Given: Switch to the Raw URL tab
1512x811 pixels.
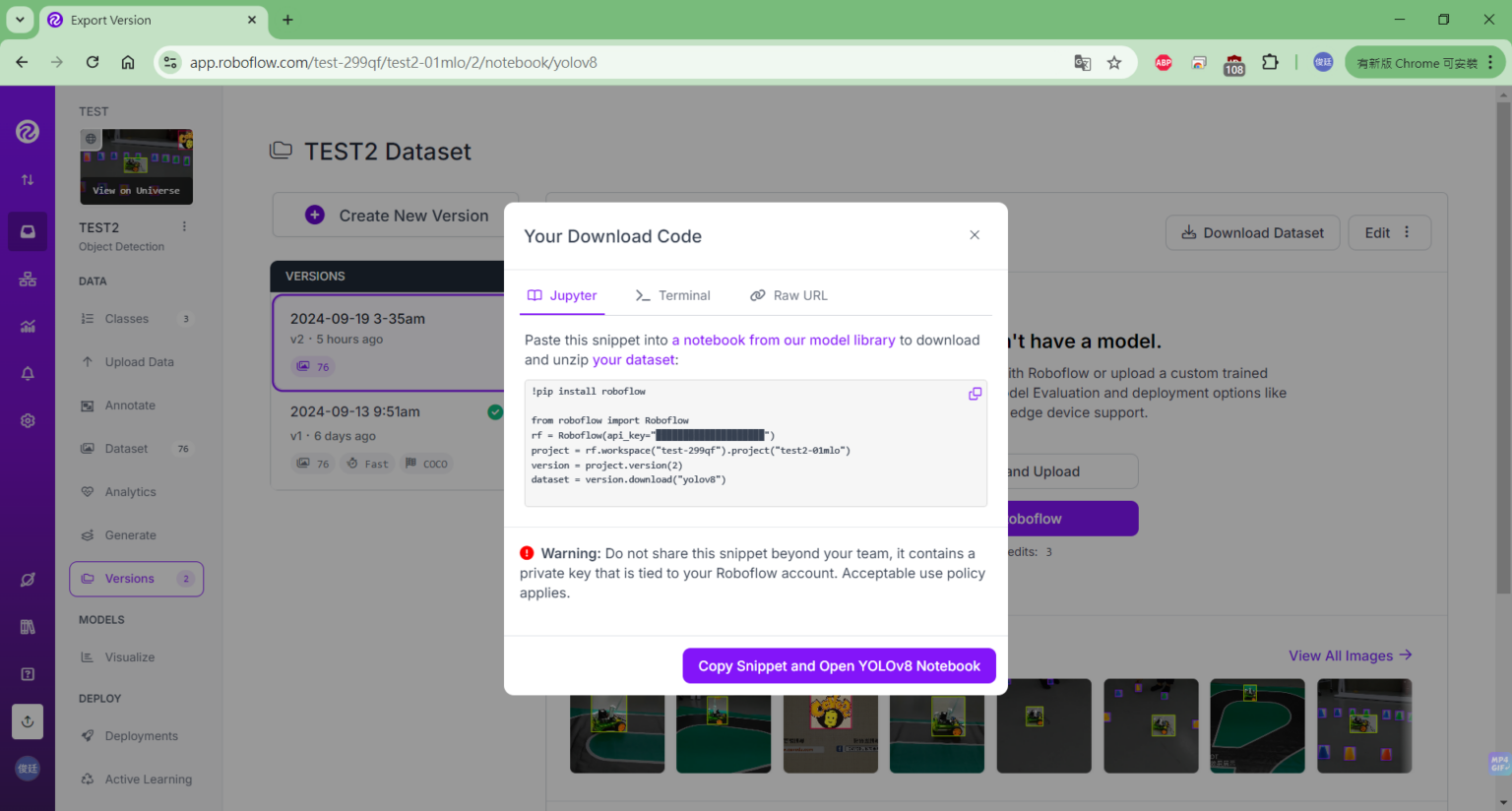Looking at the screenshot, I should tap(787, 295).
